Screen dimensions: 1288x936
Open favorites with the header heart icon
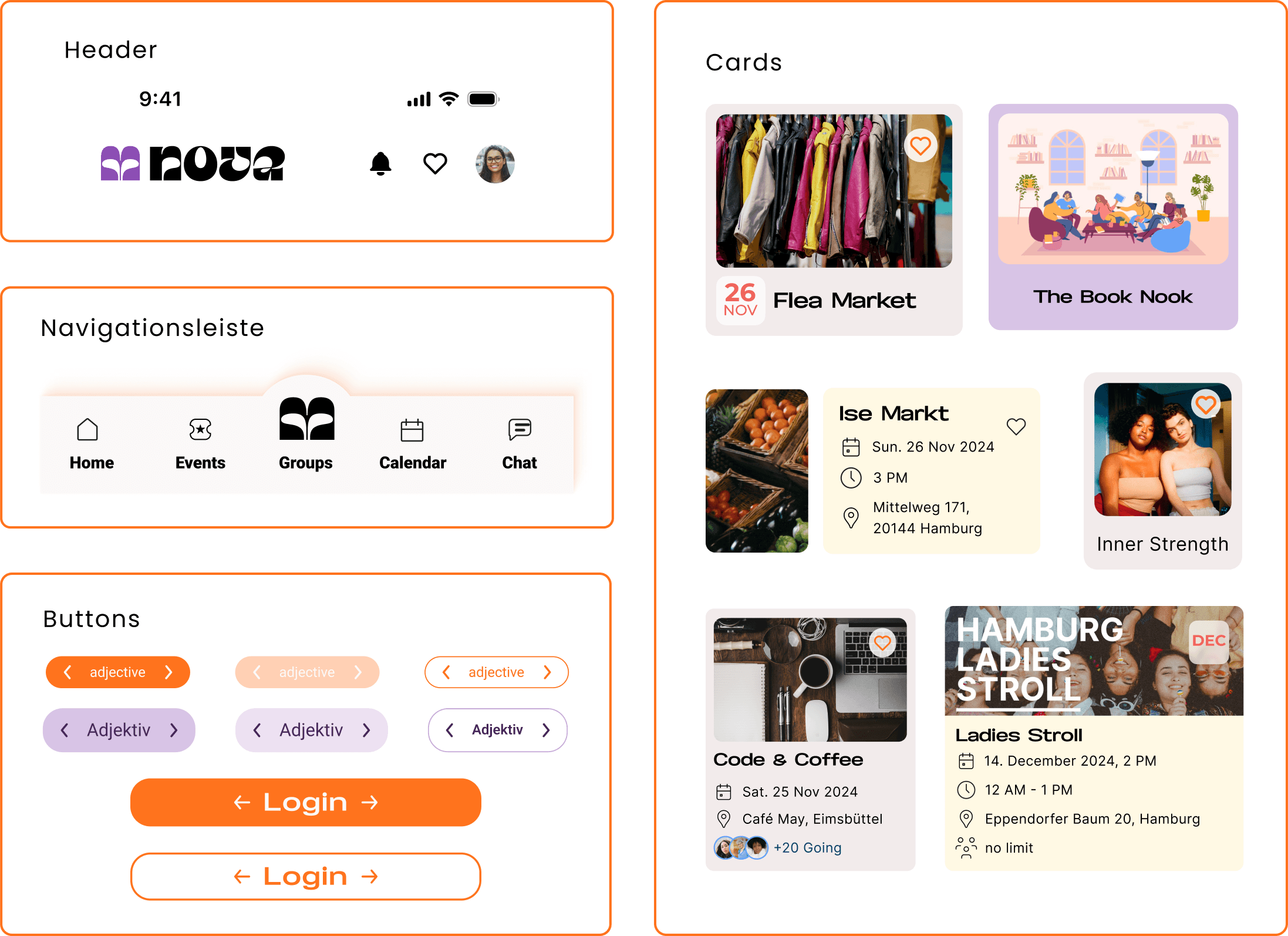click(x=435, y=163)
